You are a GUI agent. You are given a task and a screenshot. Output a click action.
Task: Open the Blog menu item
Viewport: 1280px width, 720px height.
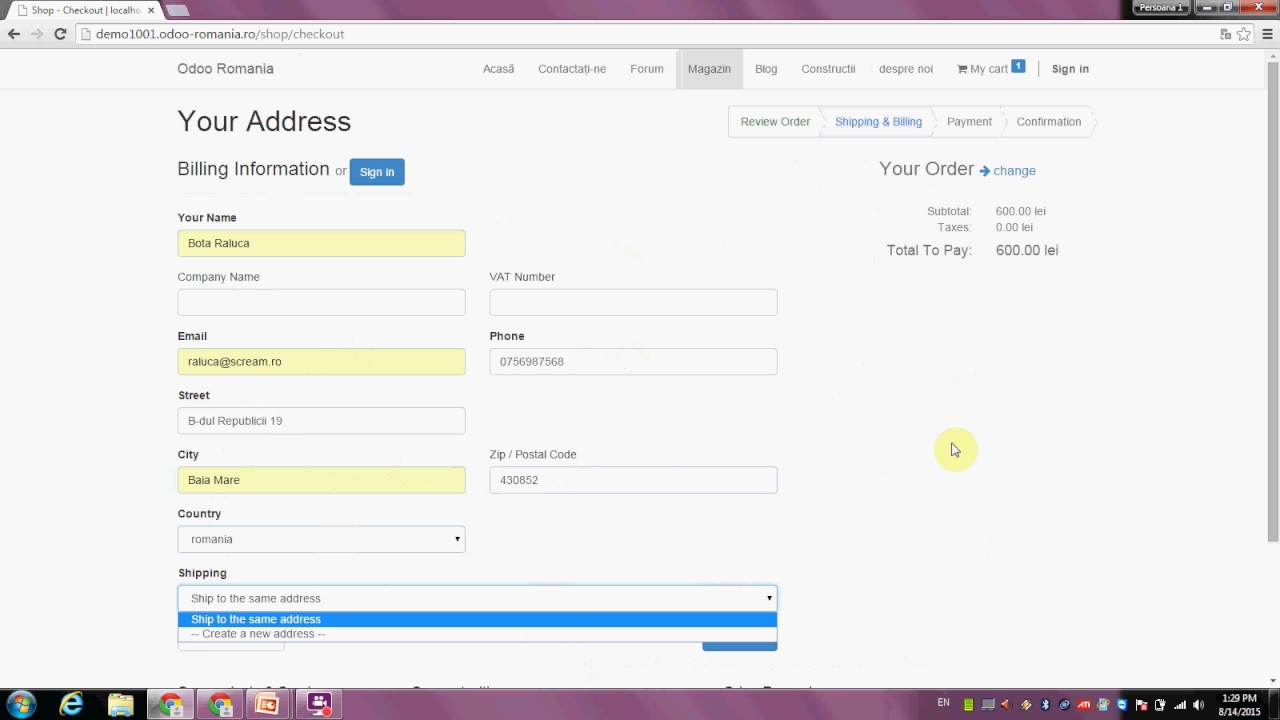pyautogui.click(x=766, y=69)
